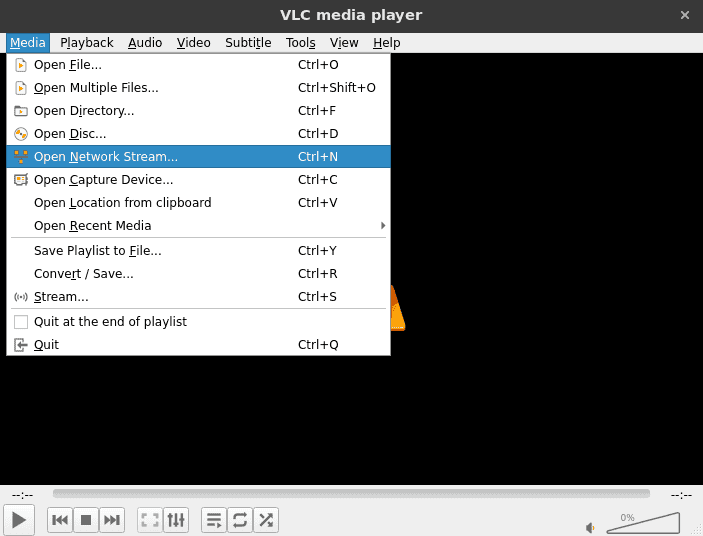
Task: Adjust the volume triangle slider
Action: click(x=643, y=523)
